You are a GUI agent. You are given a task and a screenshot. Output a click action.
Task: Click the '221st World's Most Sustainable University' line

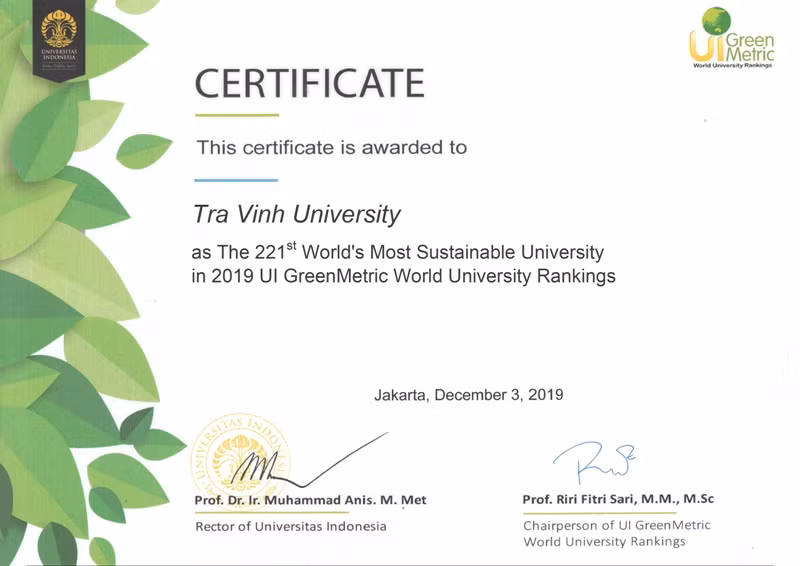pos(397,252)
